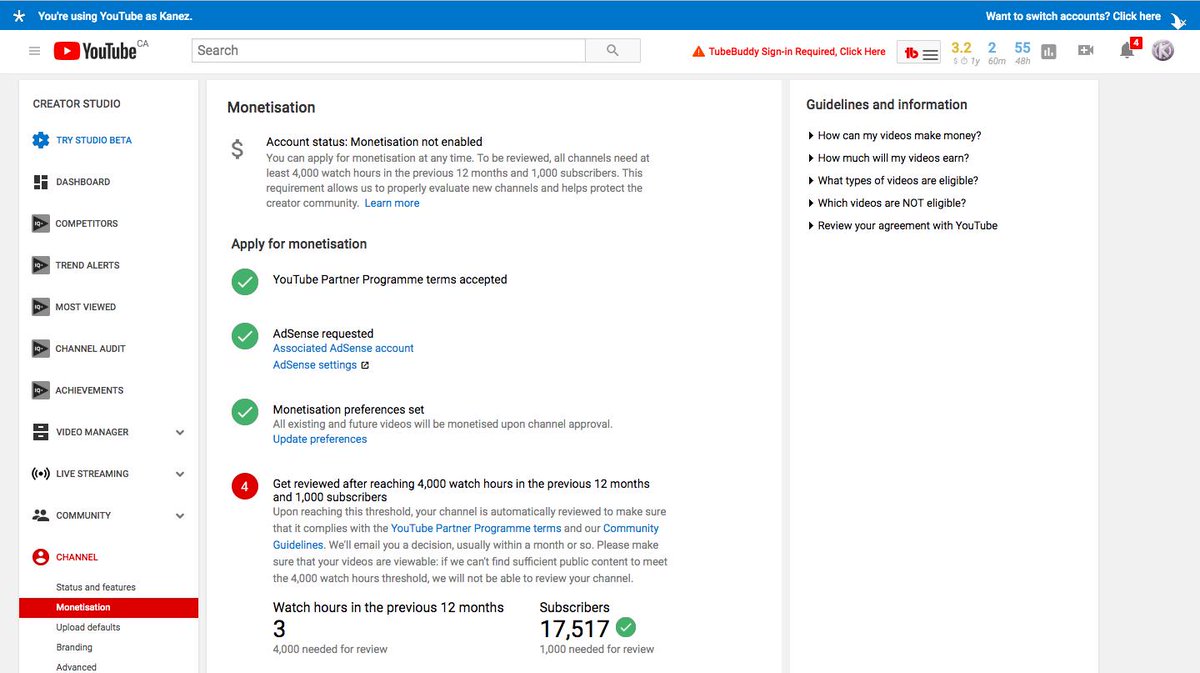Viewport: 1200px width, 673px height.
Task: Open the notifications bell
Action: [1127, 51]
